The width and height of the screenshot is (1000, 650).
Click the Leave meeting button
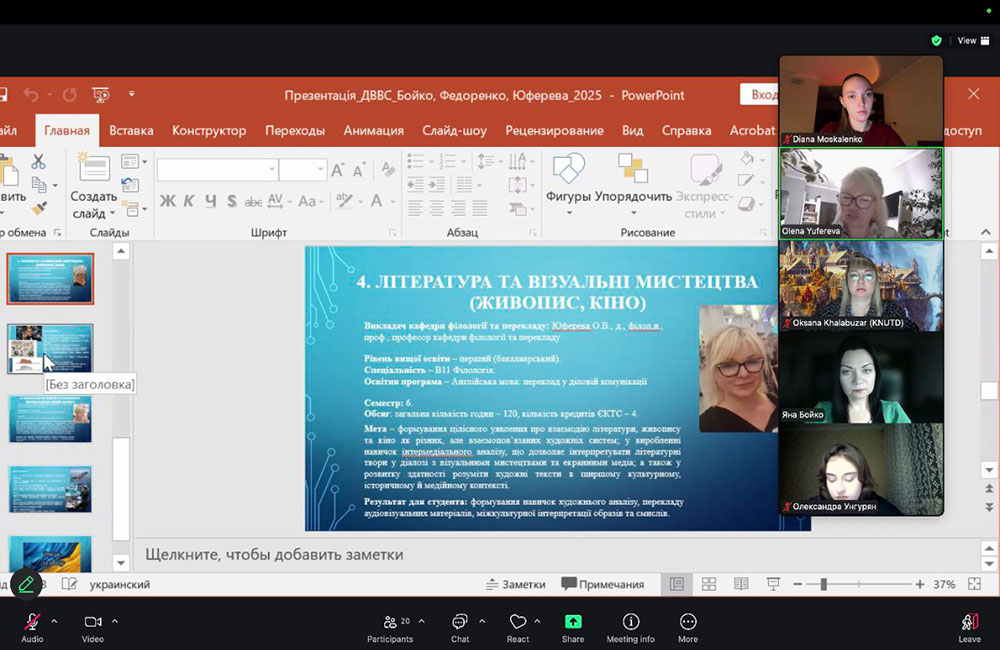[x=969, y=622]
